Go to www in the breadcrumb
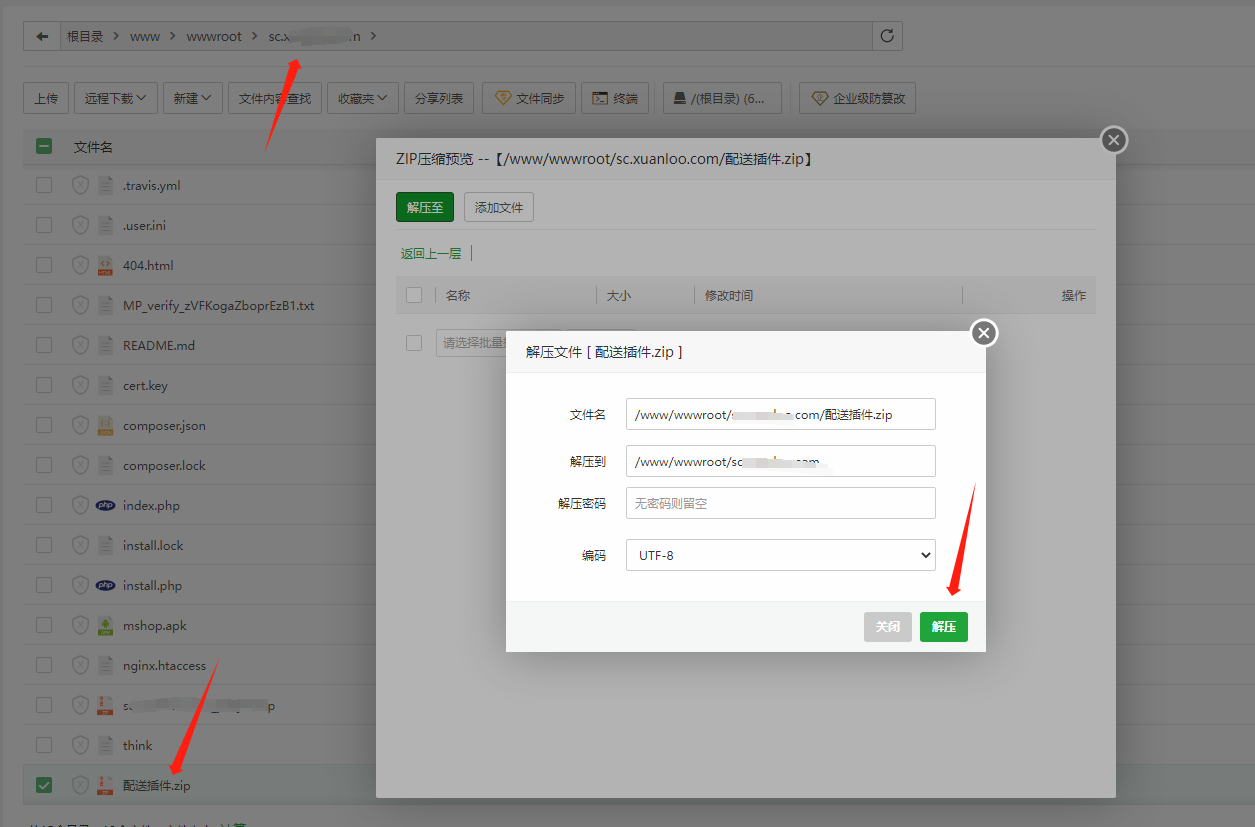The height and width of the screenshot is (827, 1255). [145, 36]
